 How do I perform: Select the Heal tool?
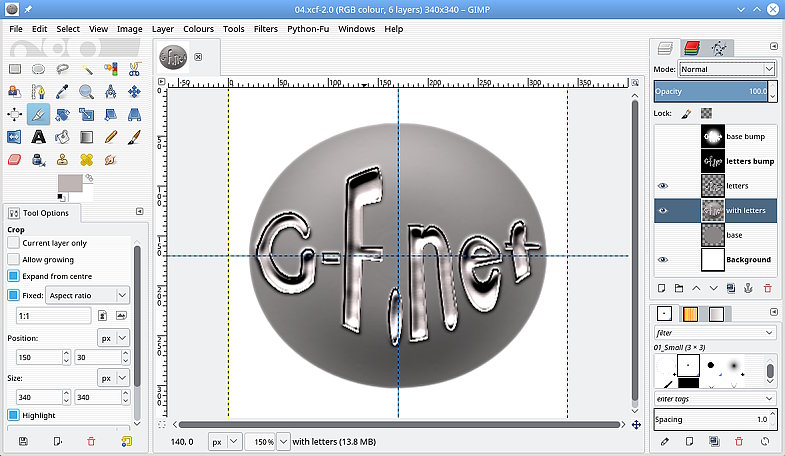87,159
